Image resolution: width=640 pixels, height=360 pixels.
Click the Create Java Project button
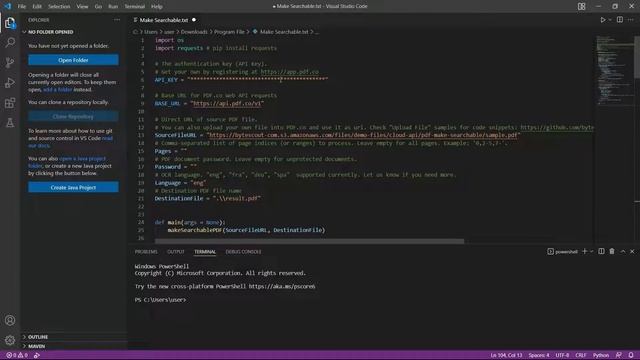(x=73, y=187)
